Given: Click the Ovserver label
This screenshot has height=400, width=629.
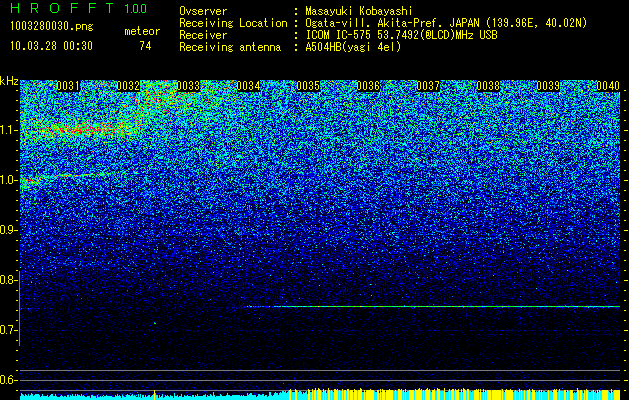Looking at the screenshot, I should coord(203,11).
